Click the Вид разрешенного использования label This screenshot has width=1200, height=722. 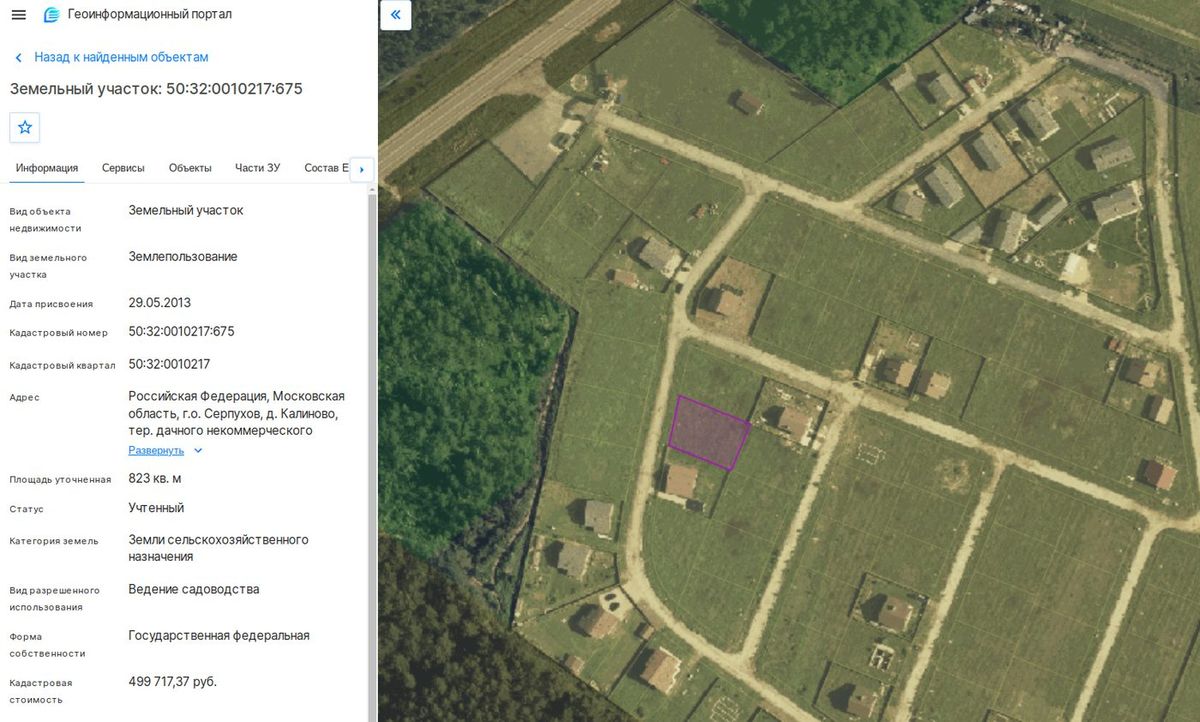[54, 598]
